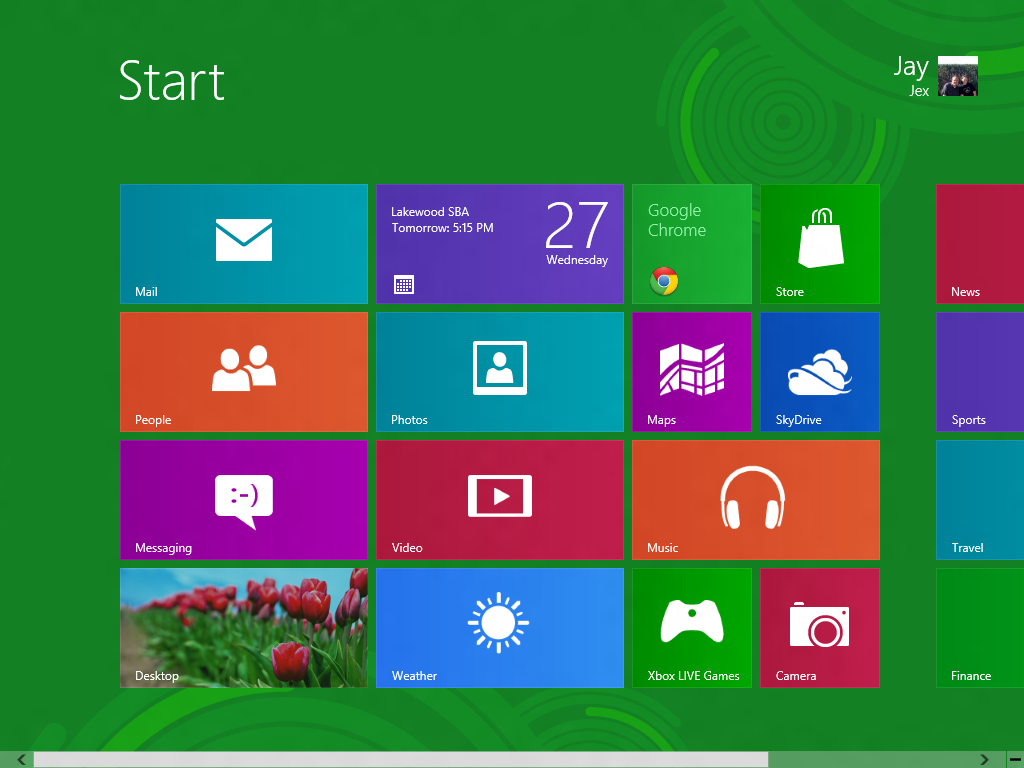Screen dimensions: 1024x768
Task: Open the People app
Action: (x=243, y=371)
